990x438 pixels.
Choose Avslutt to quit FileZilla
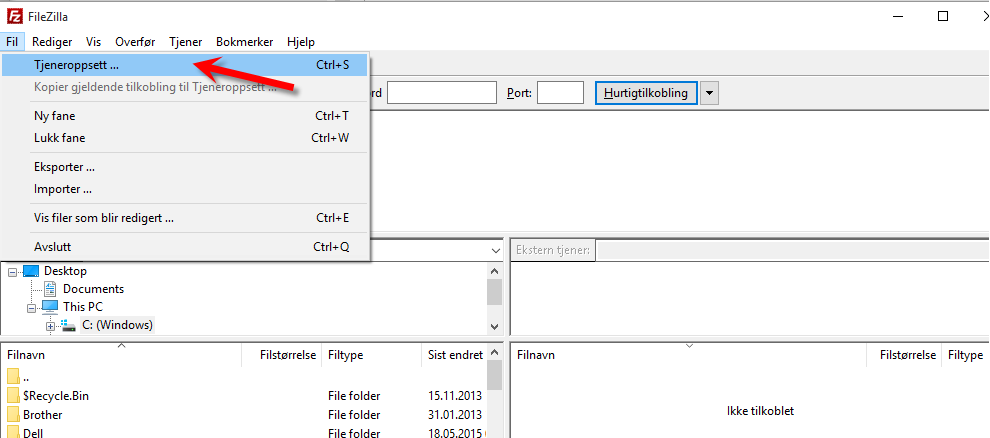185,247
